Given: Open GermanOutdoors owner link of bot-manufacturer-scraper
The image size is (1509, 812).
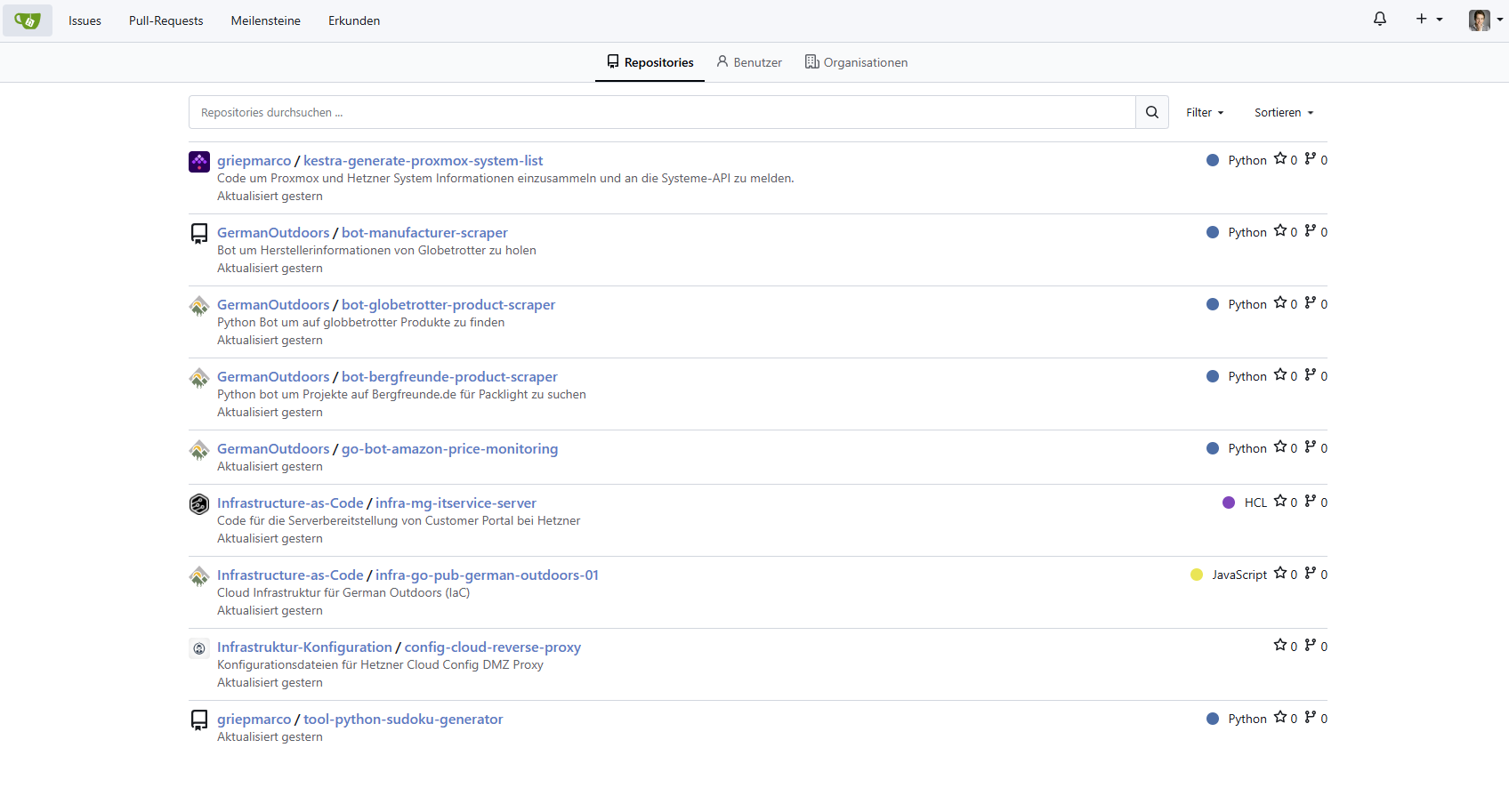Looking at the screenshot, I should coord(273,233).
